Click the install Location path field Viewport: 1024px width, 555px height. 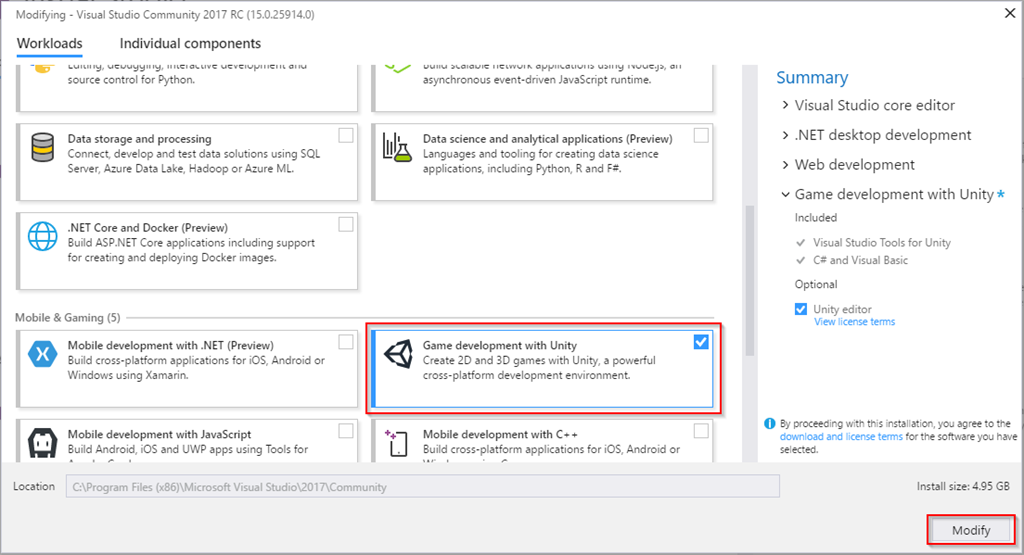pyautogui.click(x=422, y=487)
